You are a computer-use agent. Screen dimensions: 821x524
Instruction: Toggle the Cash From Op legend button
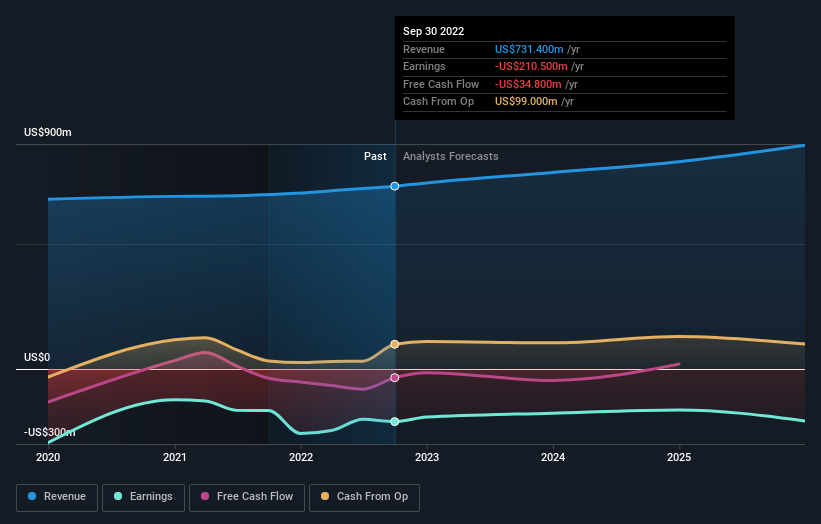(364, 497)
